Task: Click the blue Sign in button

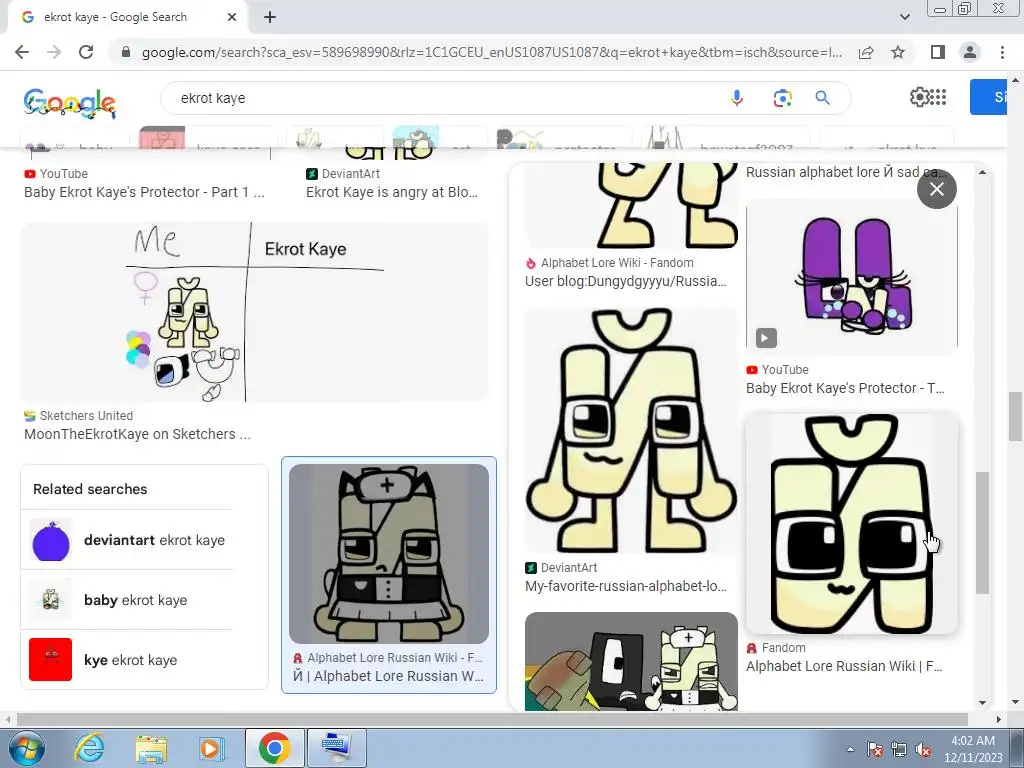Action: pyautogui.click(x=989, y=97)
